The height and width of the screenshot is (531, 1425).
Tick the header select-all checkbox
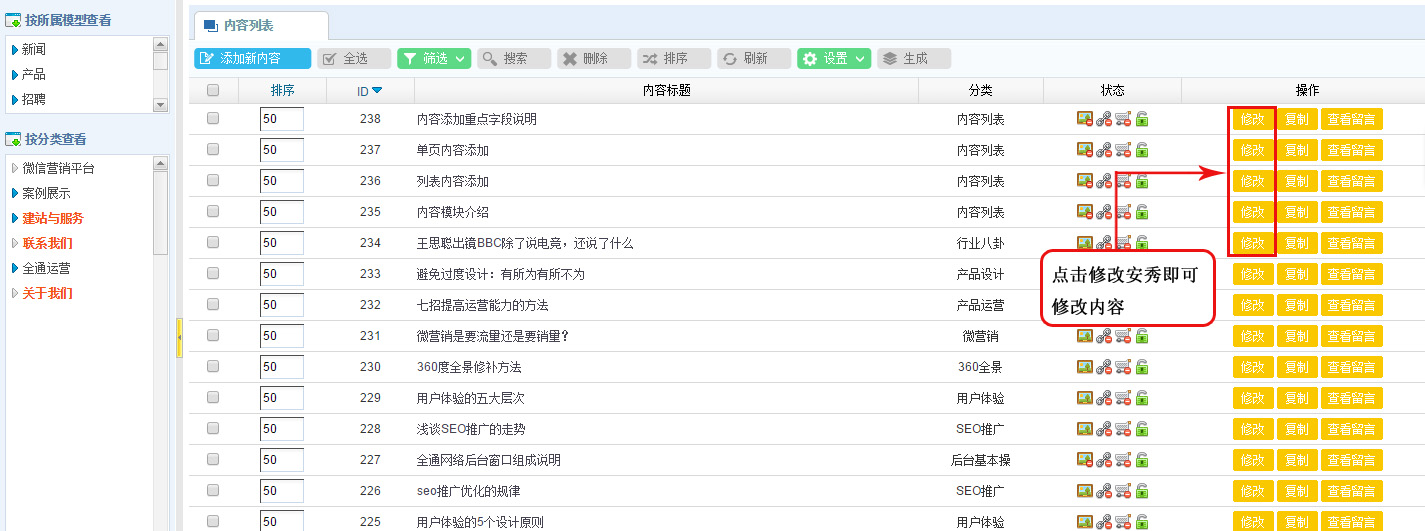tap(213, 90)
